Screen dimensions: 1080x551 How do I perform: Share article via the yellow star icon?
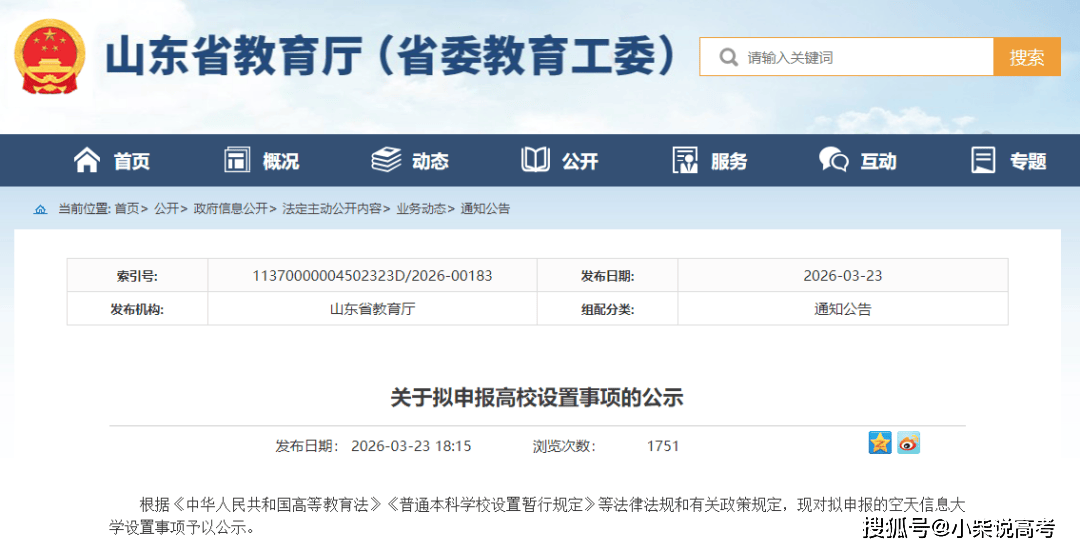[880, 443]
